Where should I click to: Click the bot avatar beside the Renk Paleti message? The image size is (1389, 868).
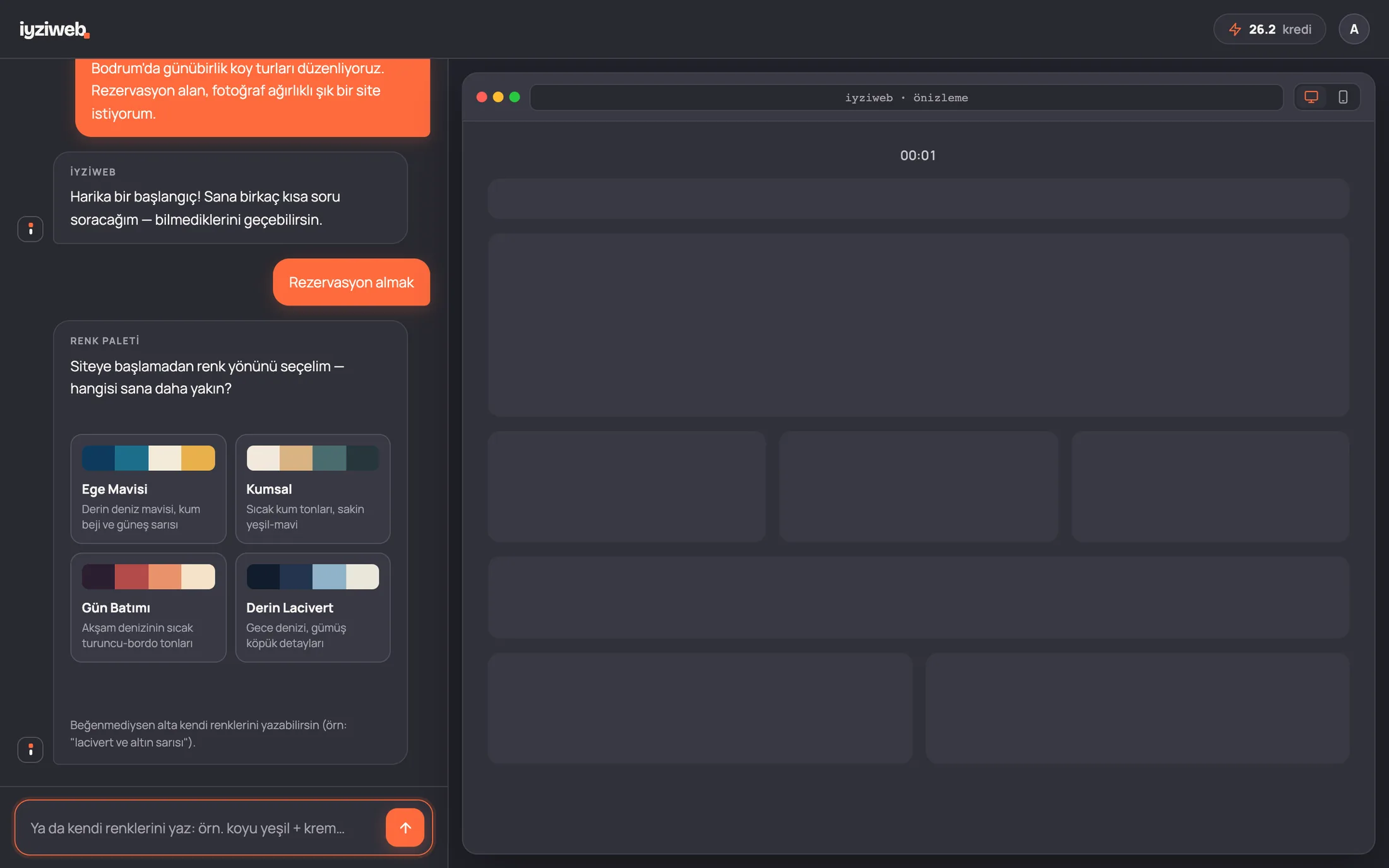(x=30, y=749)
